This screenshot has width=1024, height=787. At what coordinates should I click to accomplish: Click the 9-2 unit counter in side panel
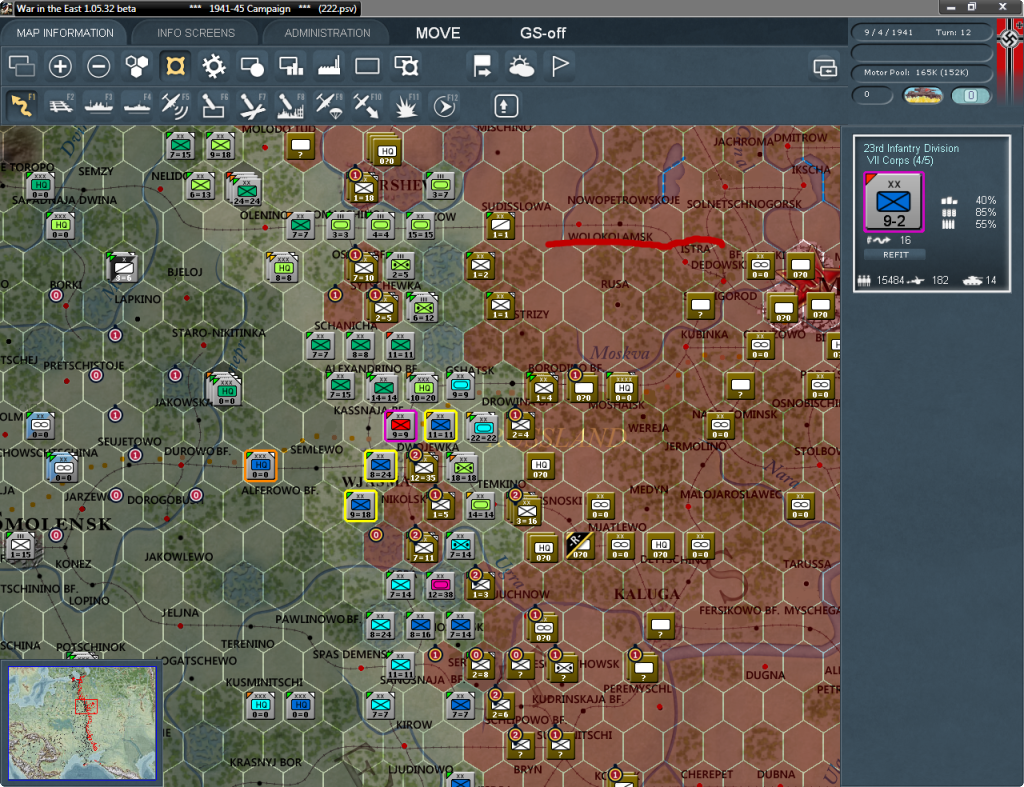(893, 202)
